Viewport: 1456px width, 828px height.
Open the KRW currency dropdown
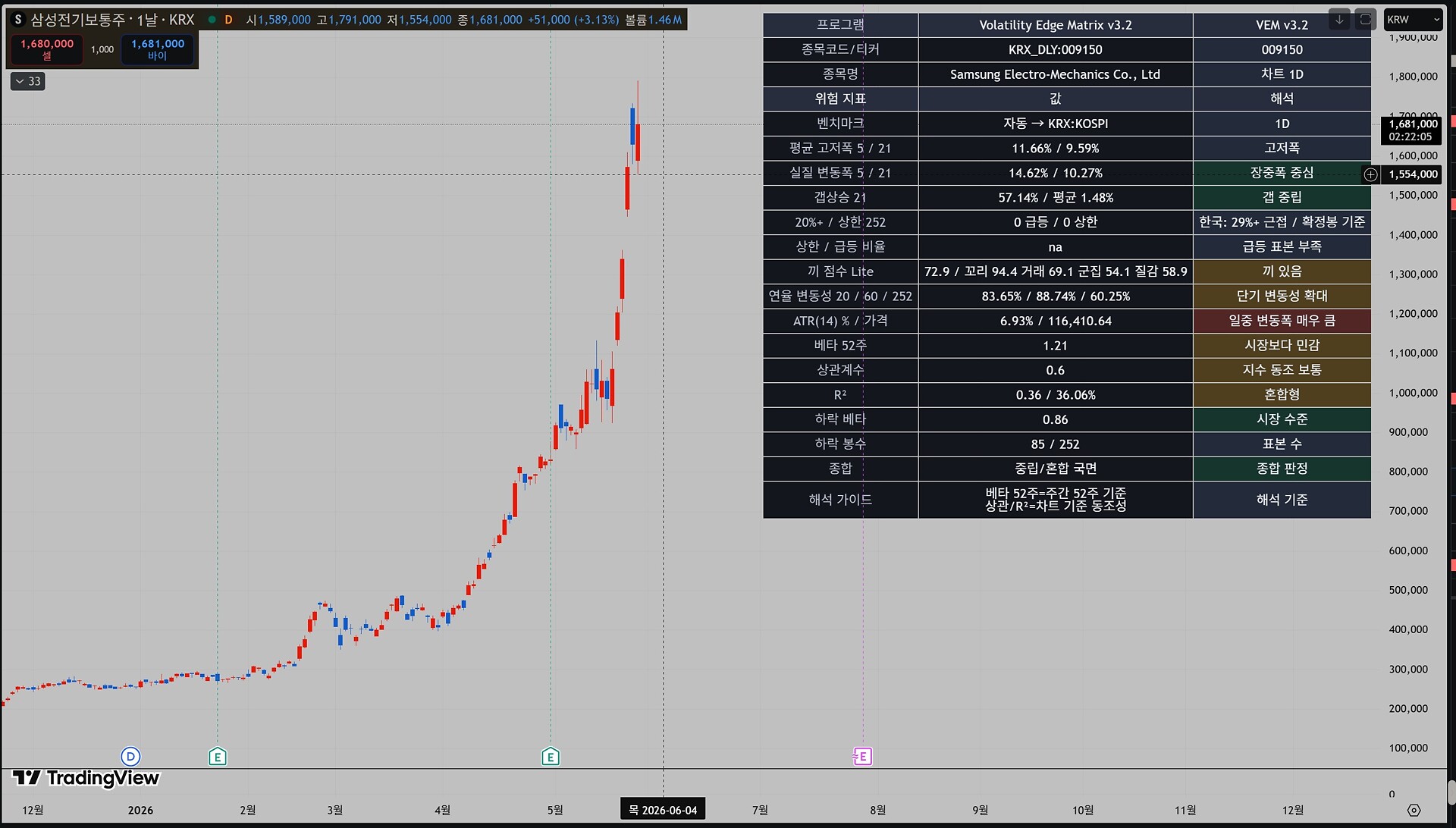(x=1413, y=20)
